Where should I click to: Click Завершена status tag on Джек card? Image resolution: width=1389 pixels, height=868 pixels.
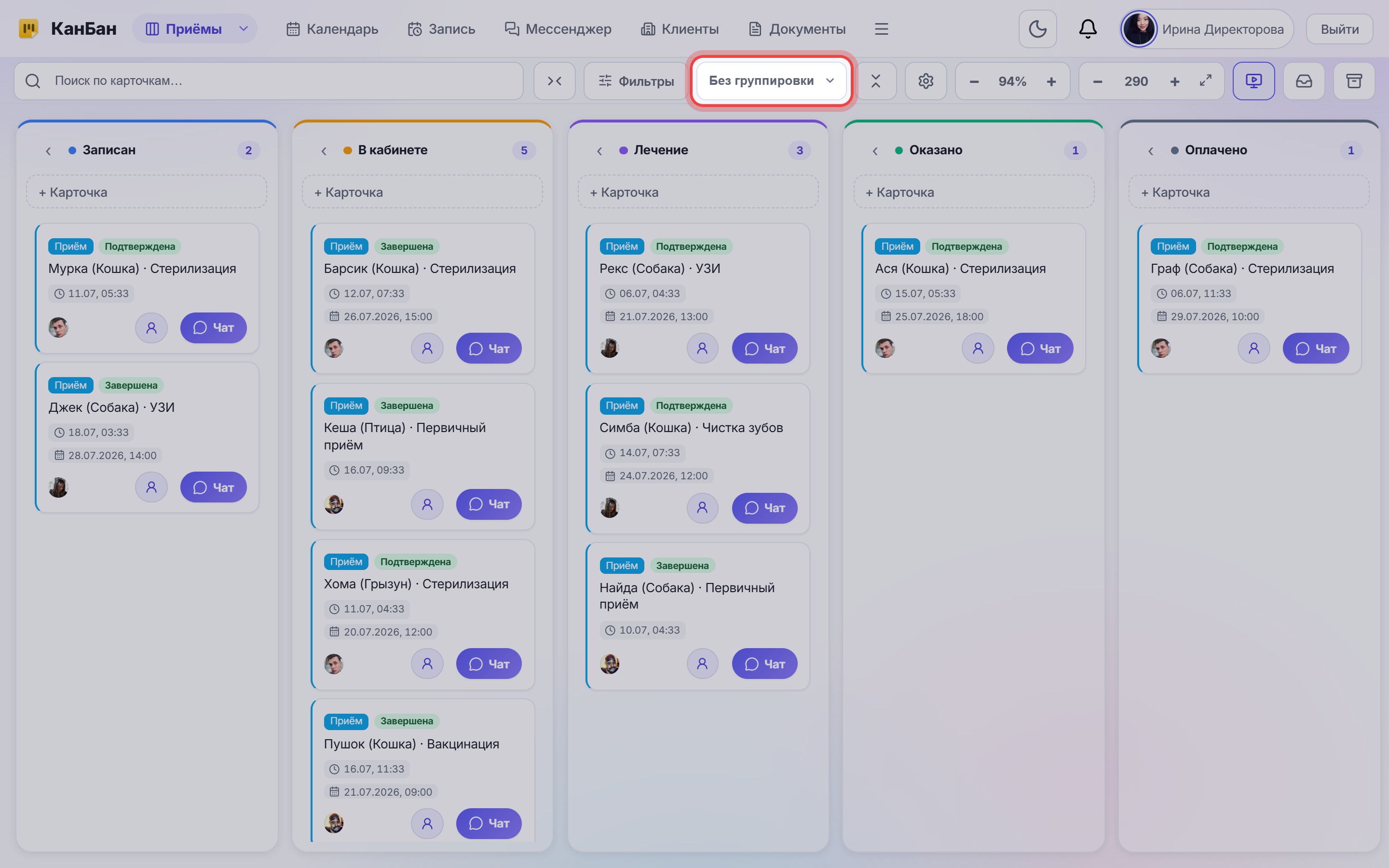pos(131,385)
